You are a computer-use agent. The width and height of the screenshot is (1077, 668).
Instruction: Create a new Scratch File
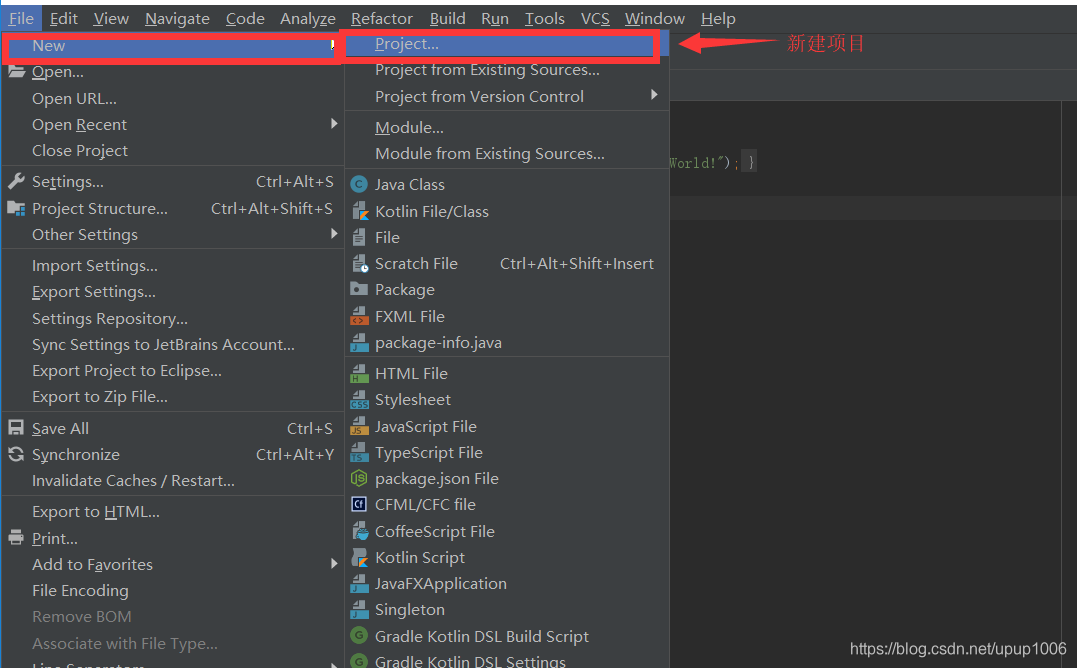point(416,263)
